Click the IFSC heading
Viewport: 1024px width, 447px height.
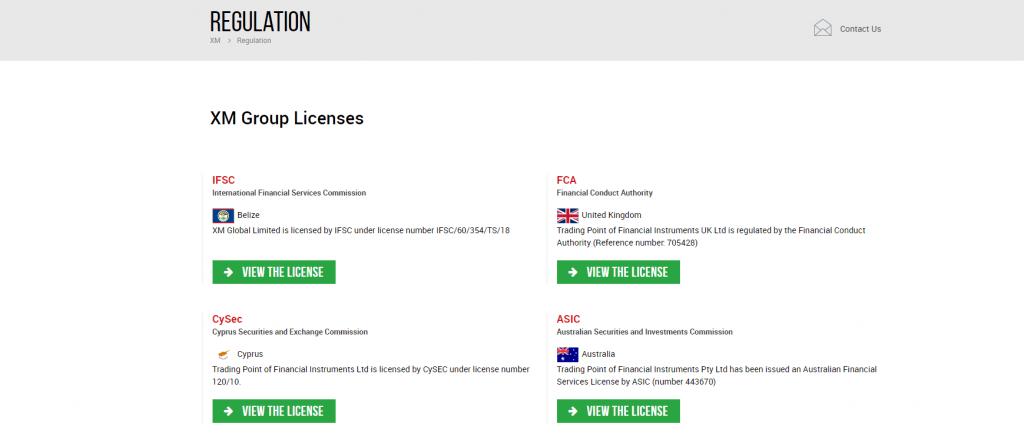tap(223, 180)
